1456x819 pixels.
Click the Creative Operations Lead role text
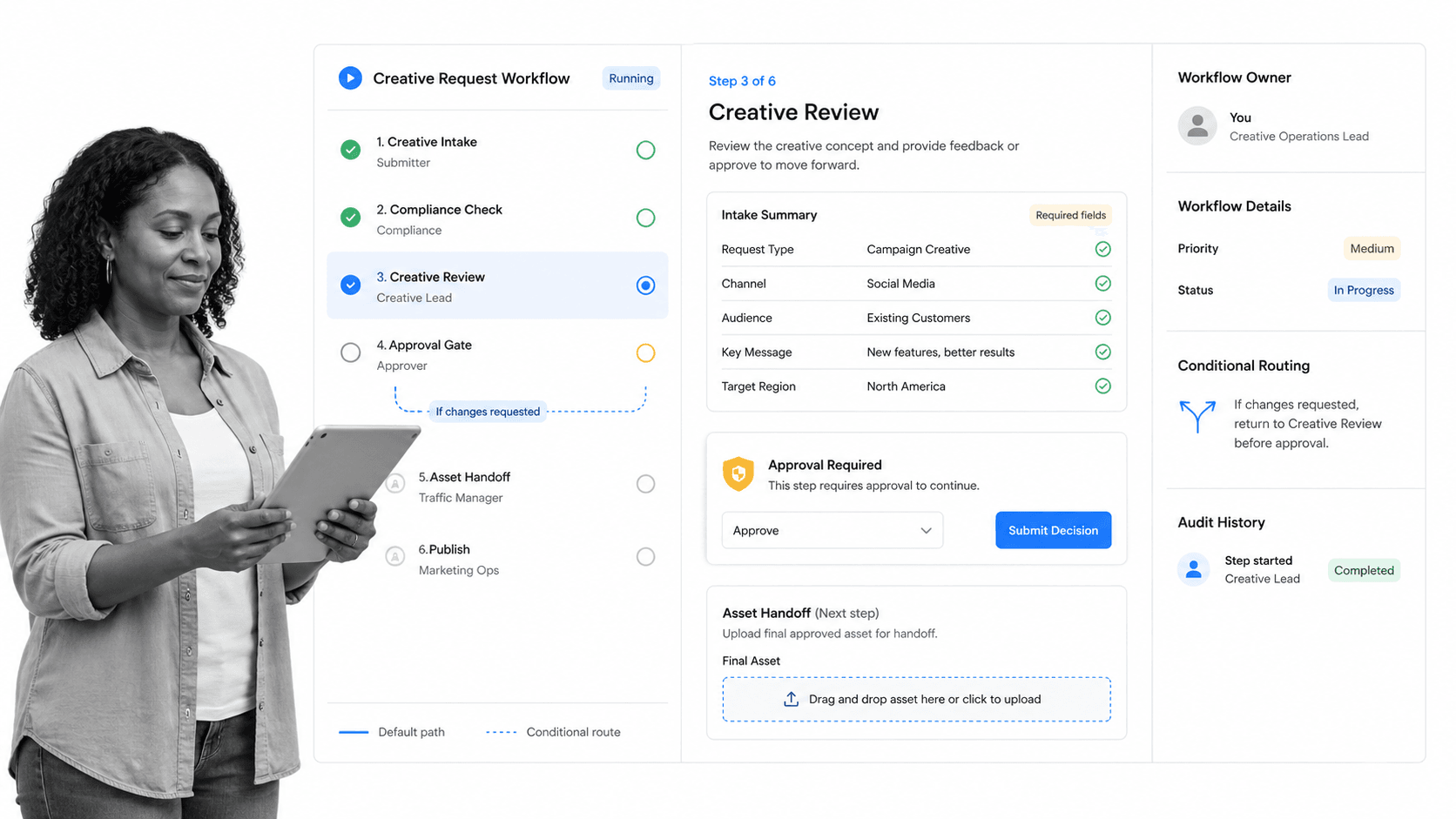1298,137
